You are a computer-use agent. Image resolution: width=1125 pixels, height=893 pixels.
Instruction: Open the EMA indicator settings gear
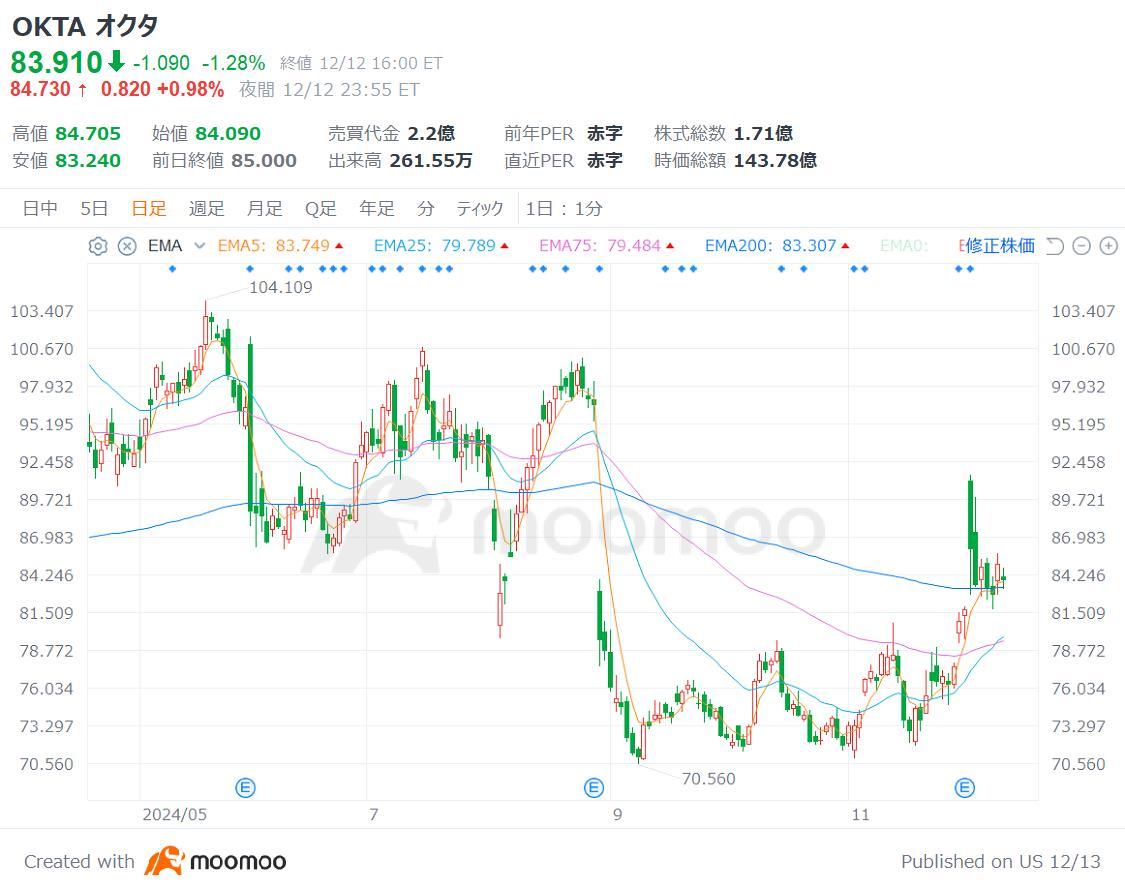tap(98, 246)
